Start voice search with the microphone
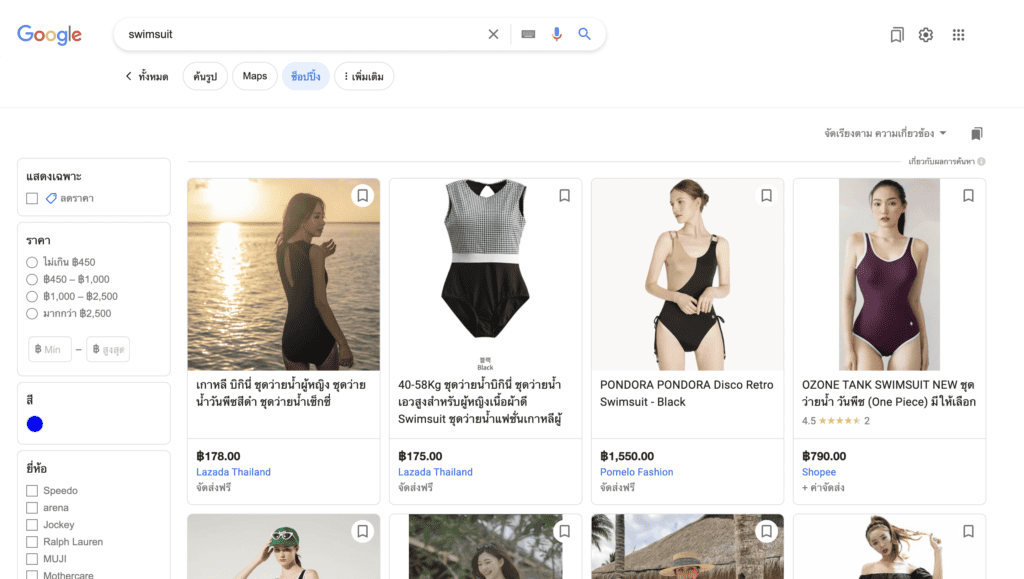The width and height of the screenshot is (1024, 579). click(556, 34)
